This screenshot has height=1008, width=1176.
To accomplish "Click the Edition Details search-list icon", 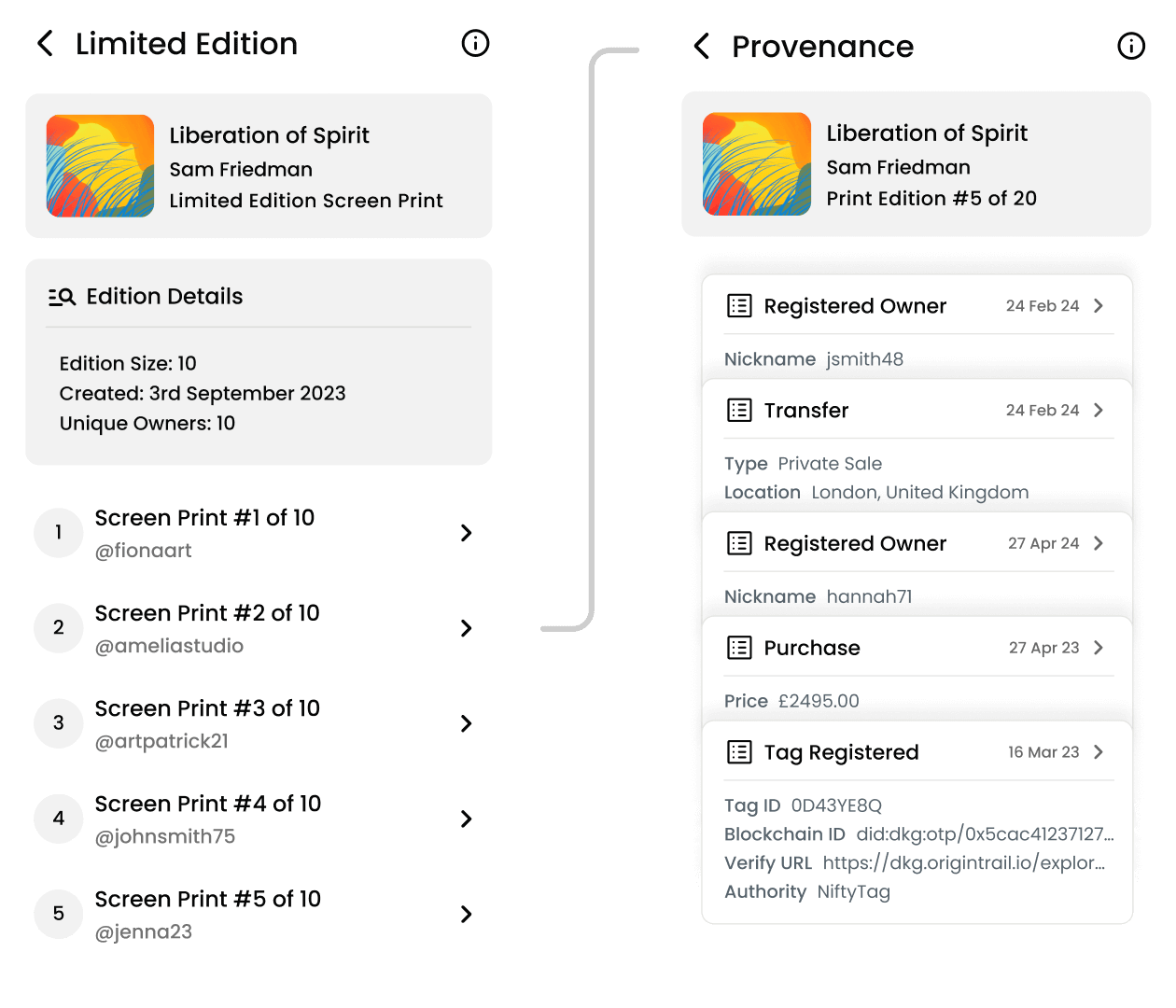I will click(62, 297).
